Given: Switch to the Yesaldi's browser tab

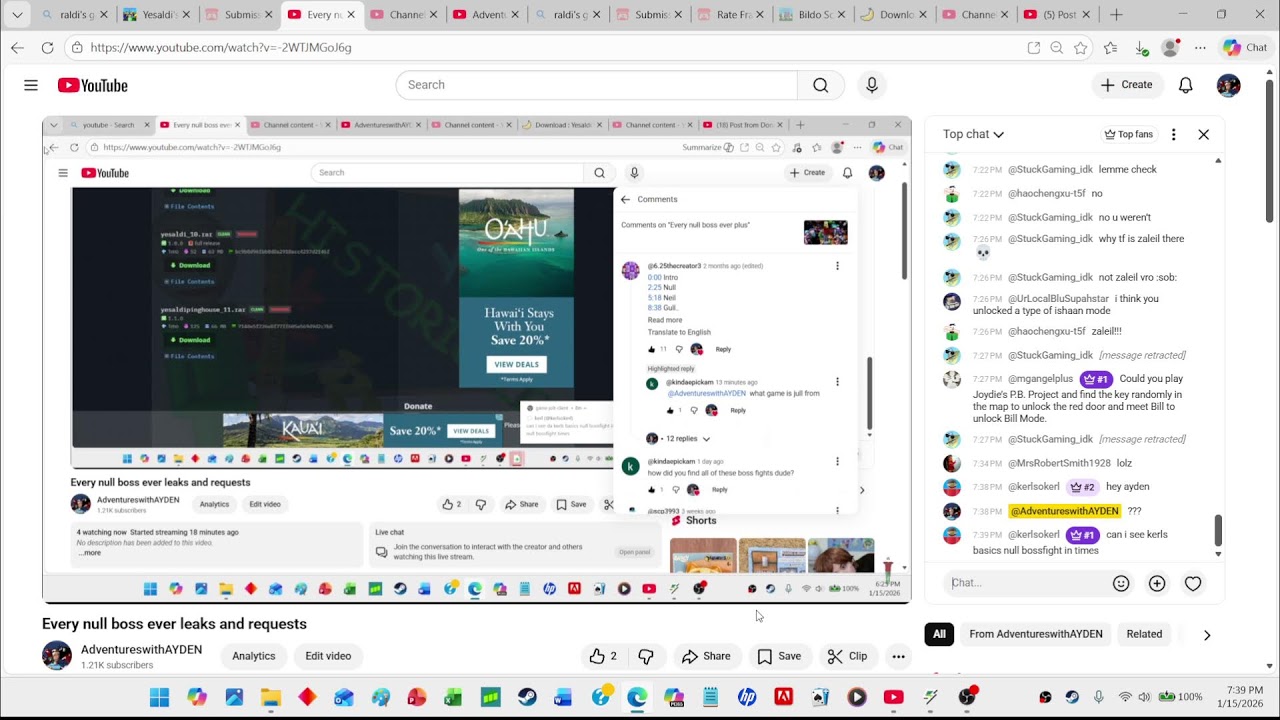Looking at the screenshot, I should click(154, 15).
